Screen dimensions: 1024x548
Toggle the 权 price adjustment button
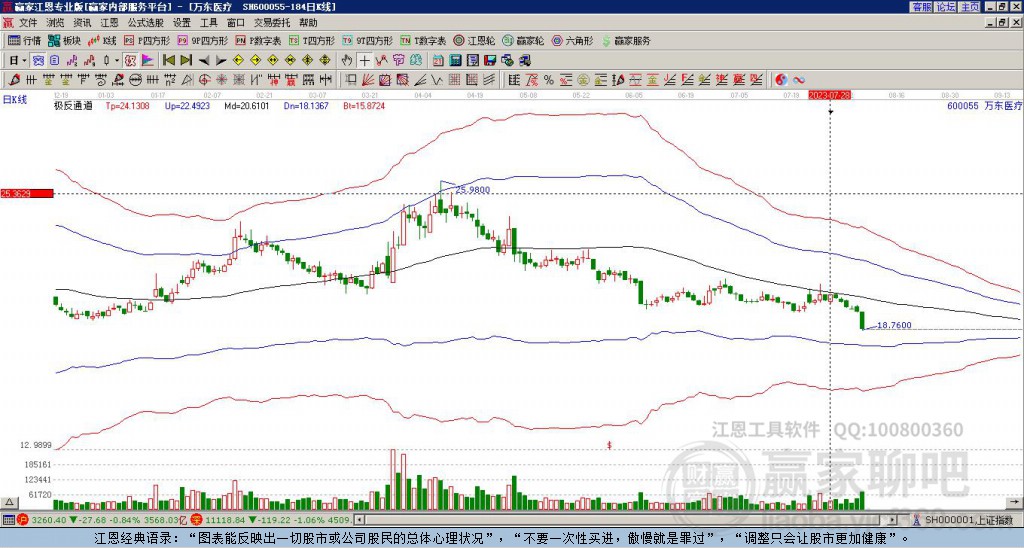tap(130, 60)
